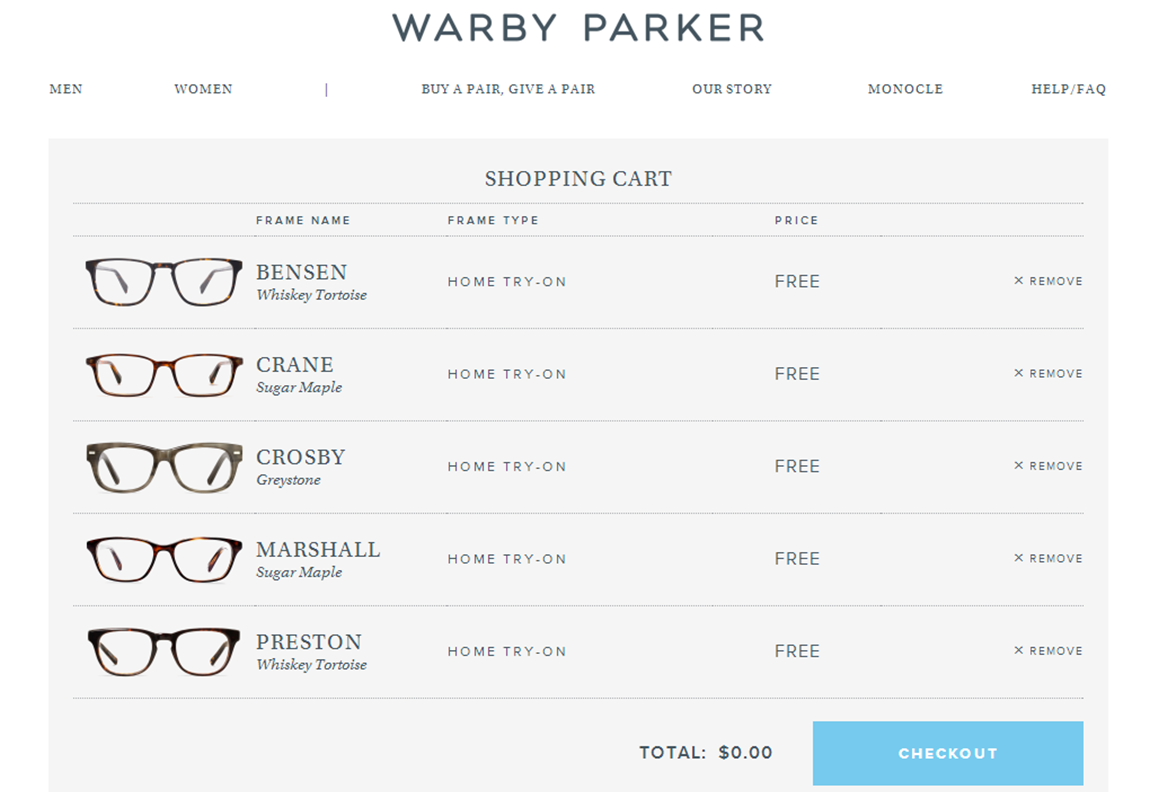Image resolution: width=1171 pixels, height=792 pixels.
Task: Click the Preston glasses thumbnail
Action: (x=164, y=651)
